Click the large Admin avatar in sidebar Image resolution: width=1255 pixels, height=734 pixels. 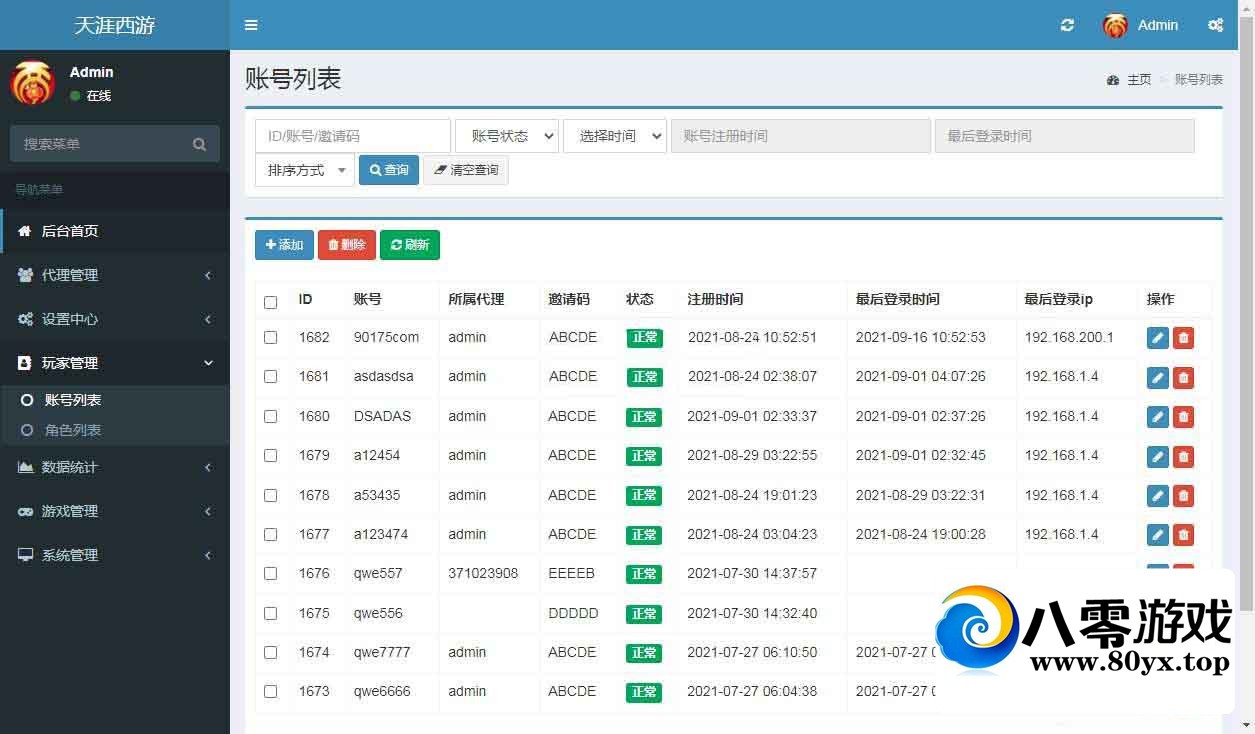tap(32, 83)
